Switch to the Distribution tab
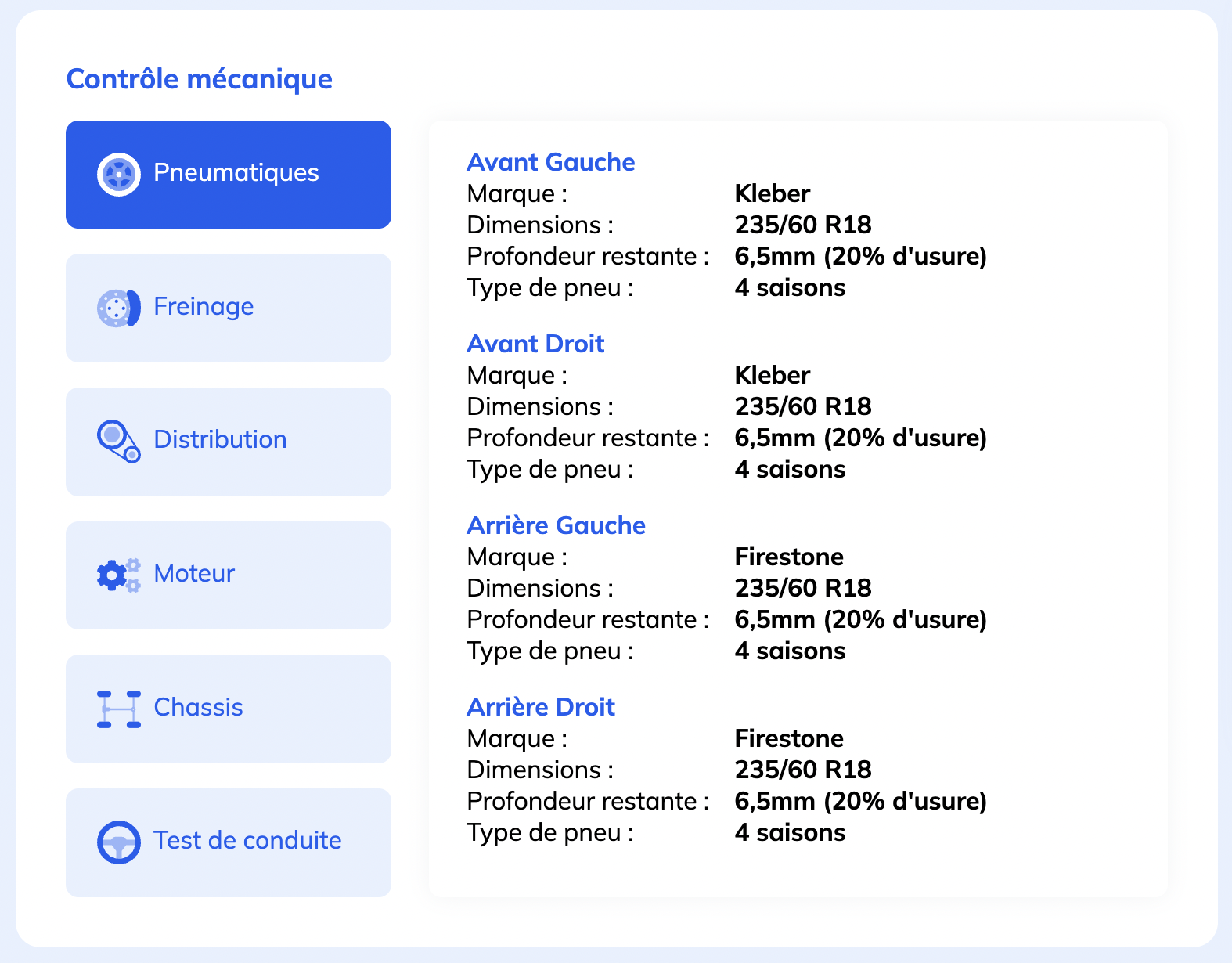Screen dimensions: 1232x963 coord(229,442)
